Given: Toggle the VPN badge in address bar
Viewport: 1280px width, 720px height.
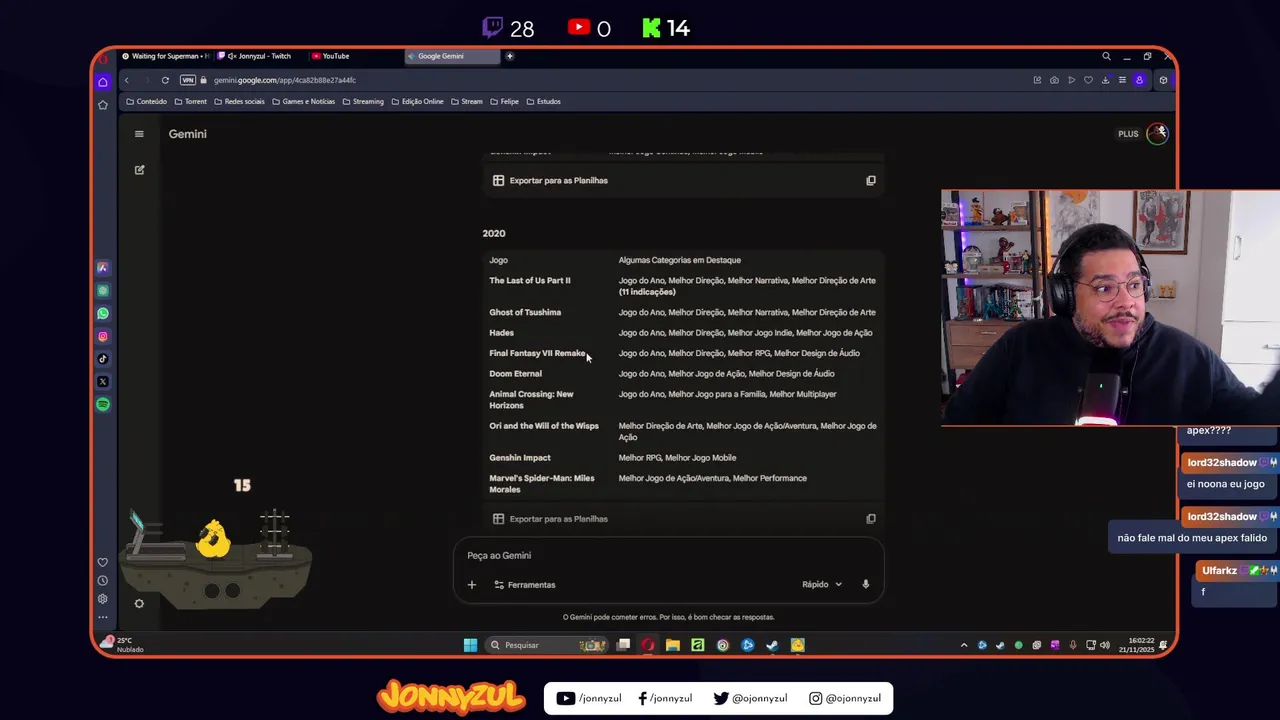Looking at the screenshot, I should (188, 80).
